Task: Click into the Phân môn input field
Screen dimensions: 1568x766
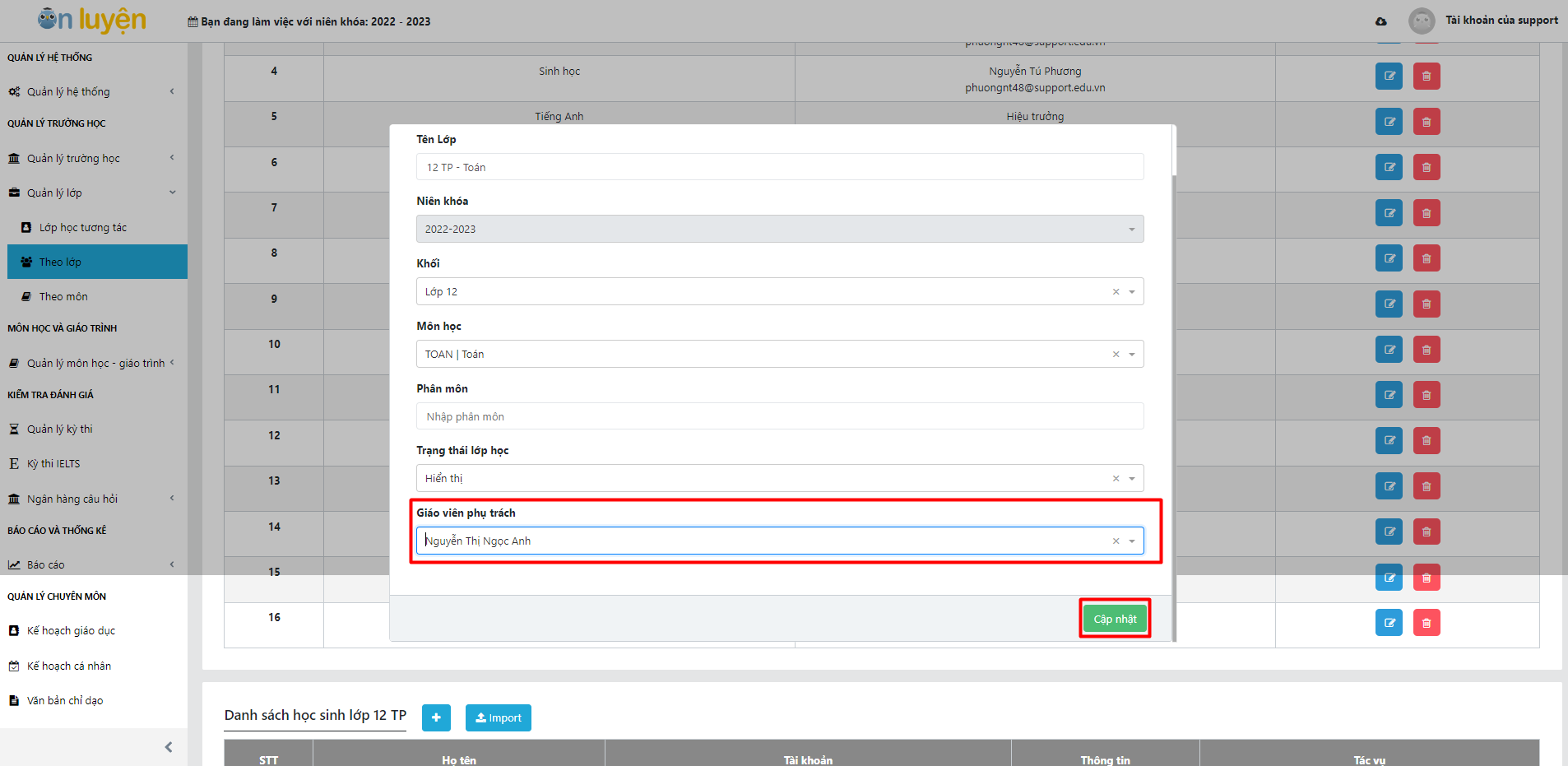Action: click(x=779, y=416)
